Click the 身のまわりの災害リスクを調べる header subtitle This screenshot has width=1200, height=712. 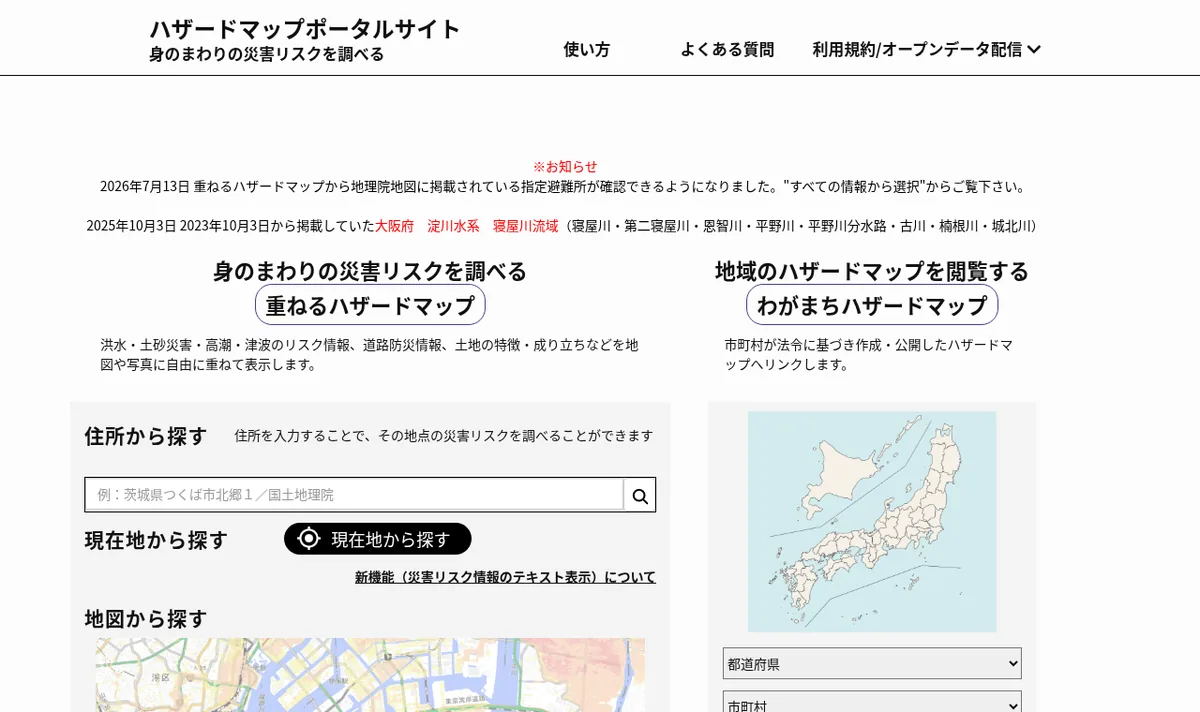tap(267, 54)
